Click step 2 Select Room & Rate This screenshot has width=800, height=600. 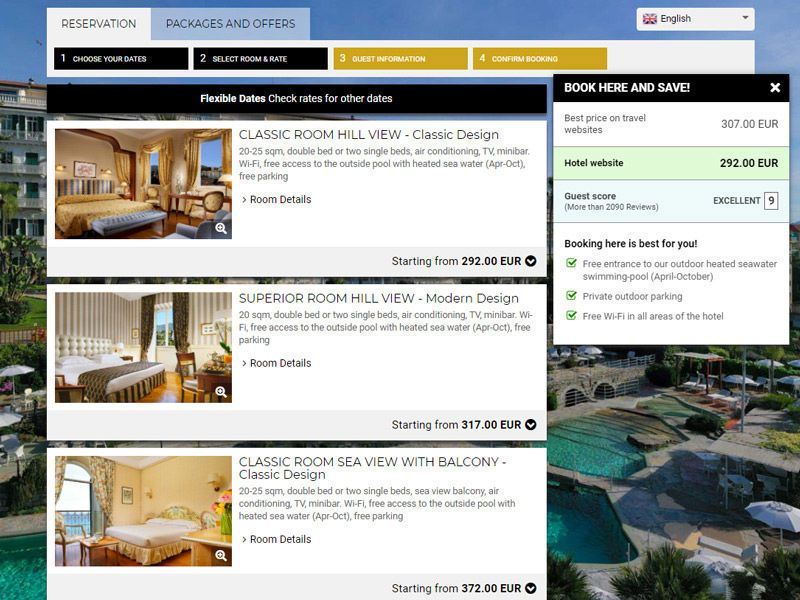coord(260,59)
